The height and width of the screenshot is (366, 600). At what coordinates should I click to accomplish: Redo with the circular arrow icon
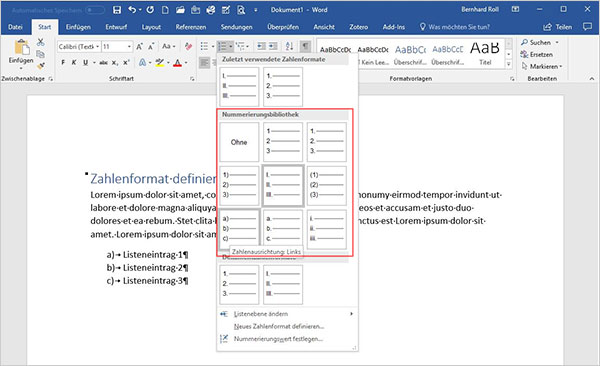point(150,10)
